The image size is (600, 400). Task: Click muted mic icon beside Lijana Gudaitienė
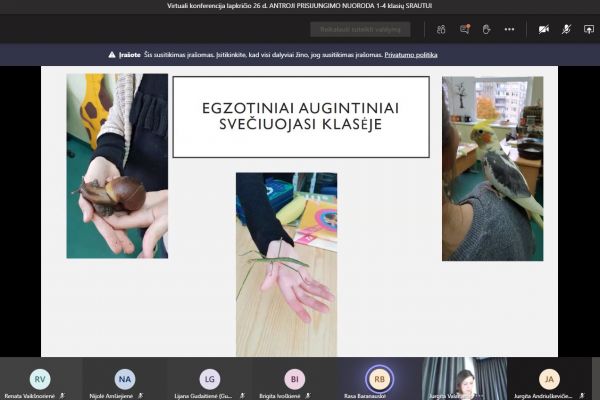pos(242,396)
